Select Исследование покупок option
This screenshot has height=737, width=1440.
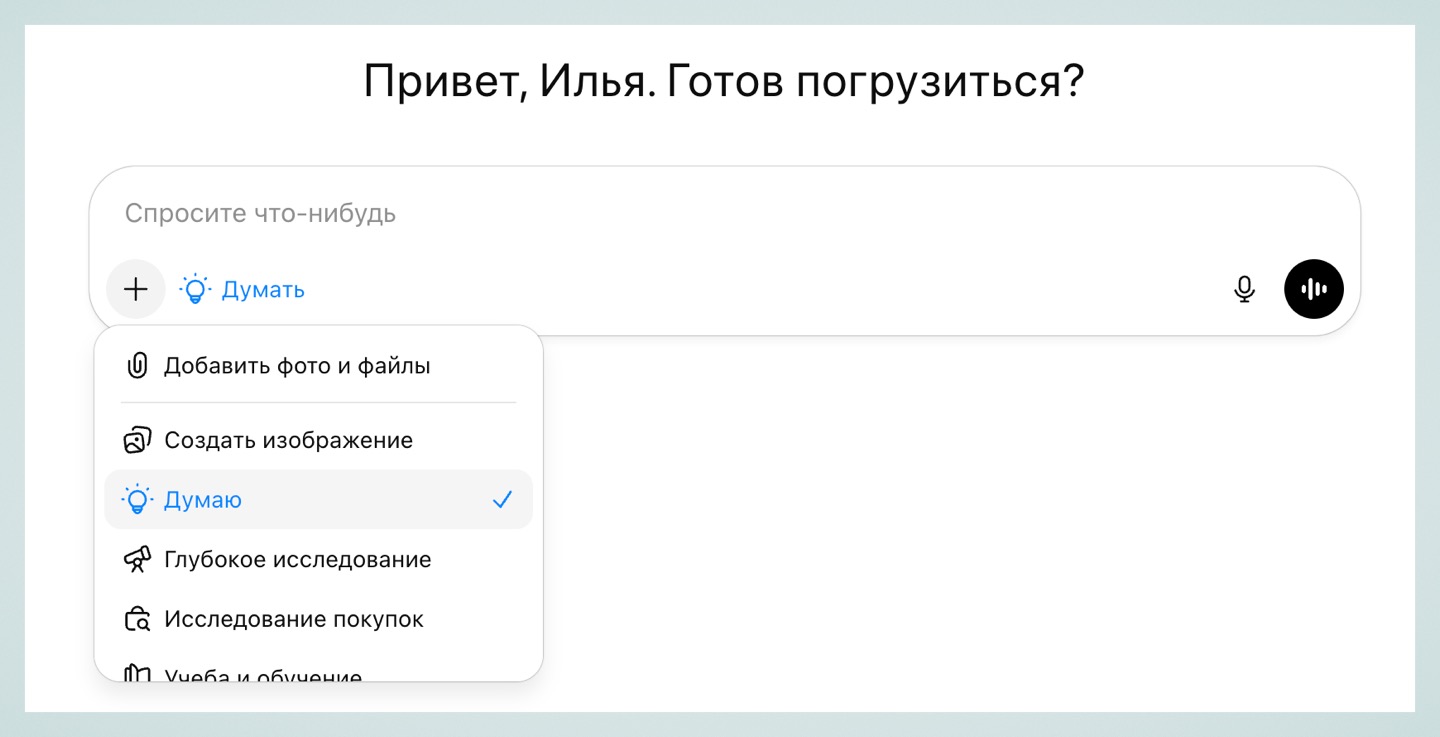[x=294, y=620]
